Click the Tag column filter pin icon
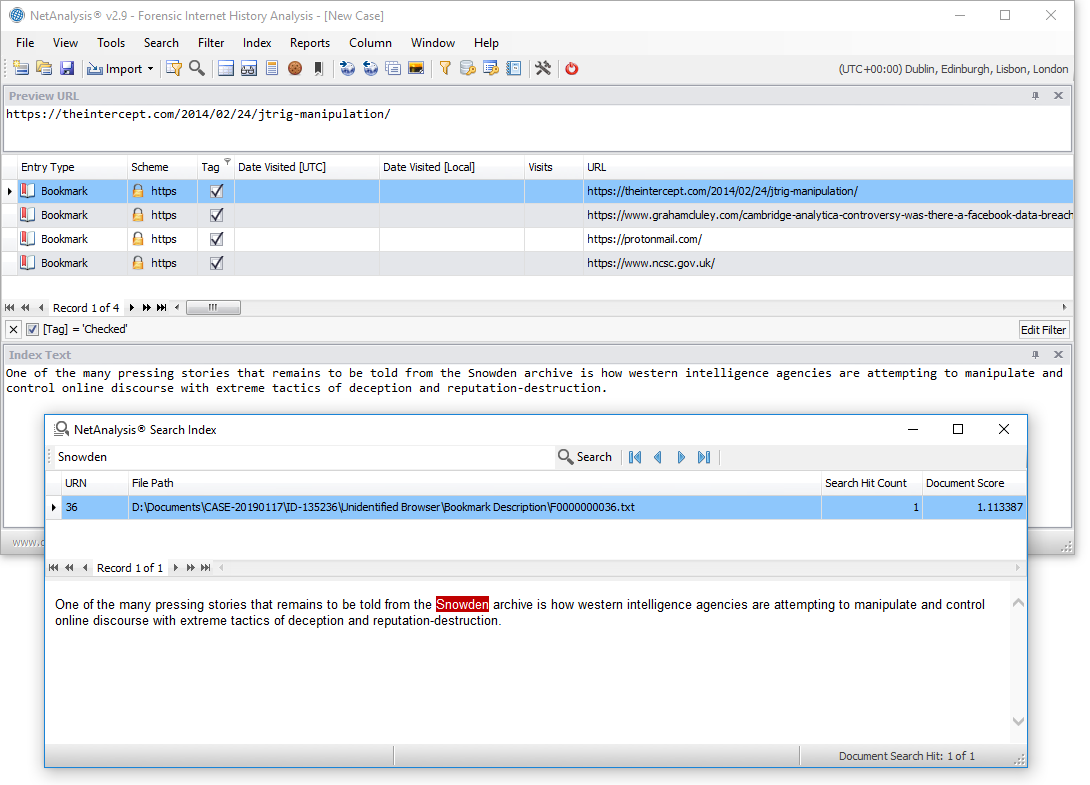Image resolution: width=1090 pixels, height=785 pixels. pyautogui.click(x=227, y=161)
